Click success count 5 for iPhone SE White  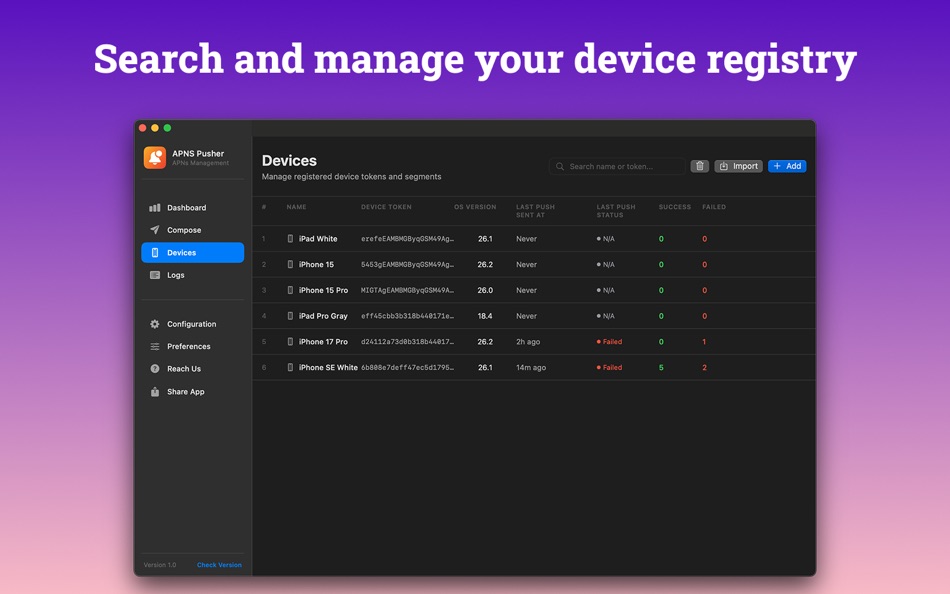tap(661, 367)
